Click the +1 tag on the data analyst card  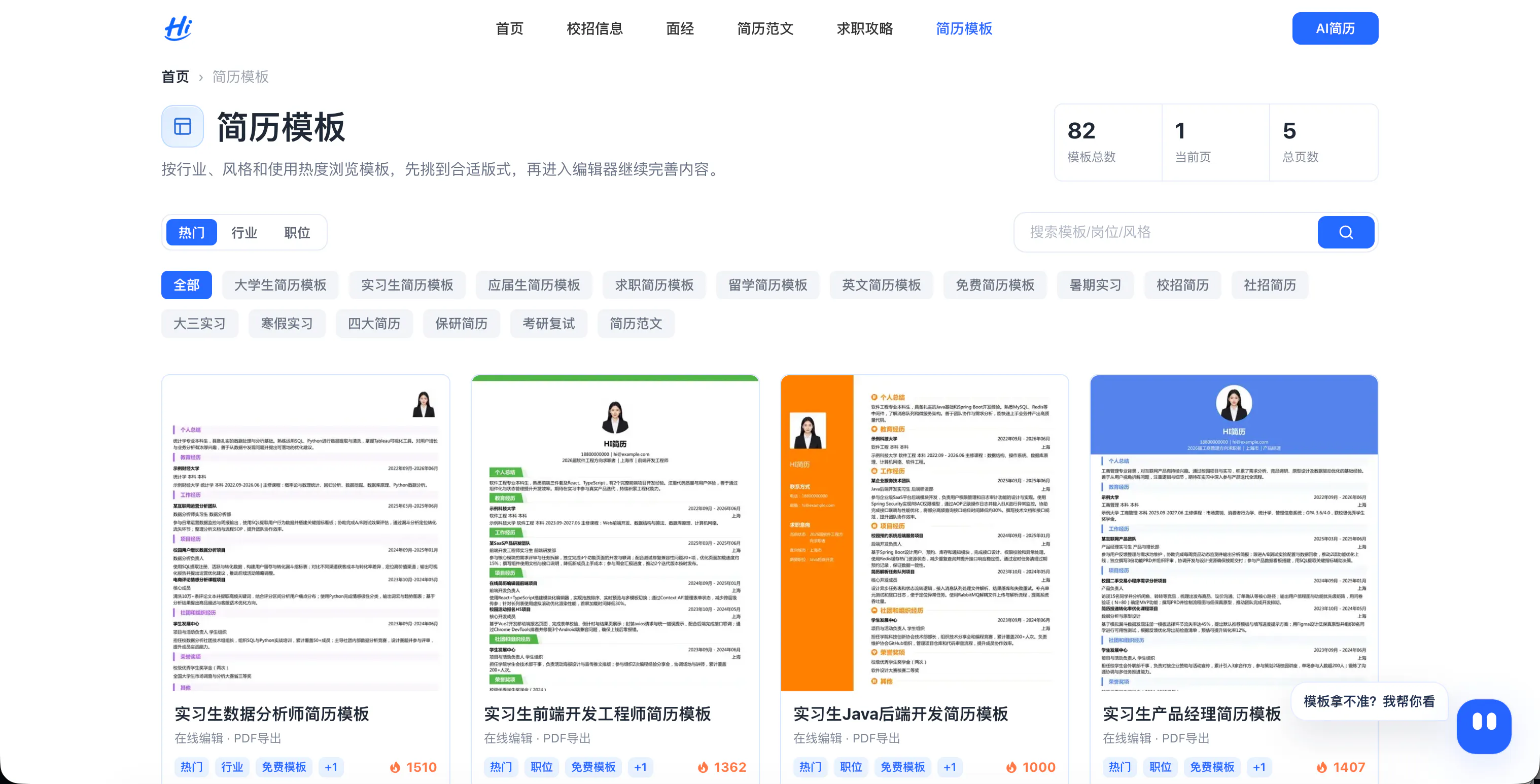331,767
